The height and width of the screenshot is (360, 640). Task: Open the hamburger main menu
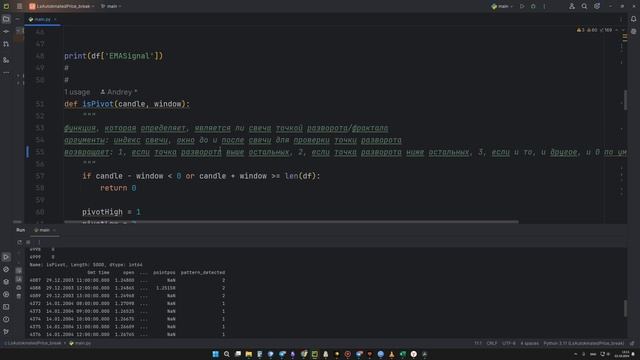[19, 7]
